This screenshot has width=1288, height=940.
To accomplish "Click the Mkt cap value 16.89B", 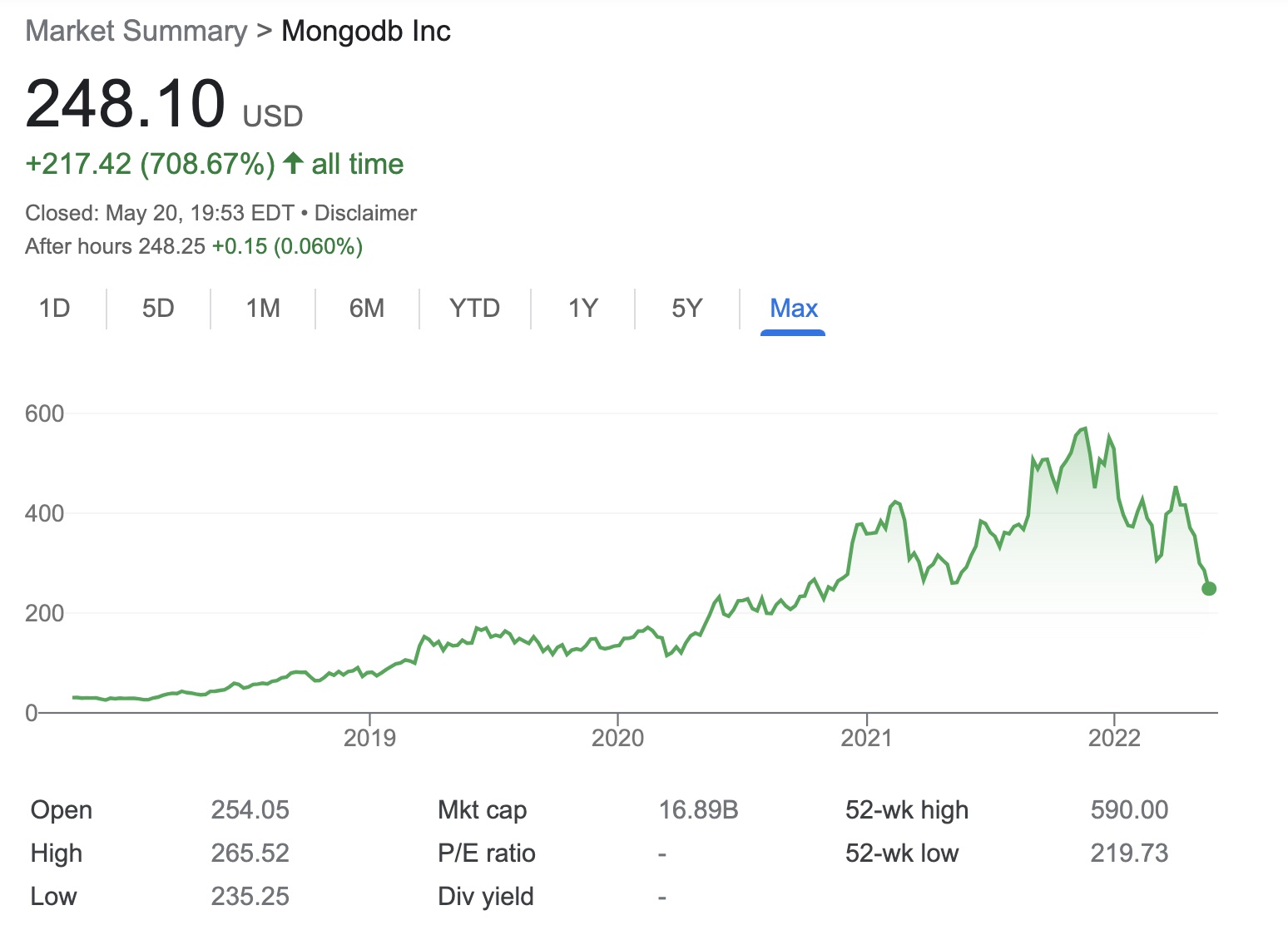I will tap(698, 809).
